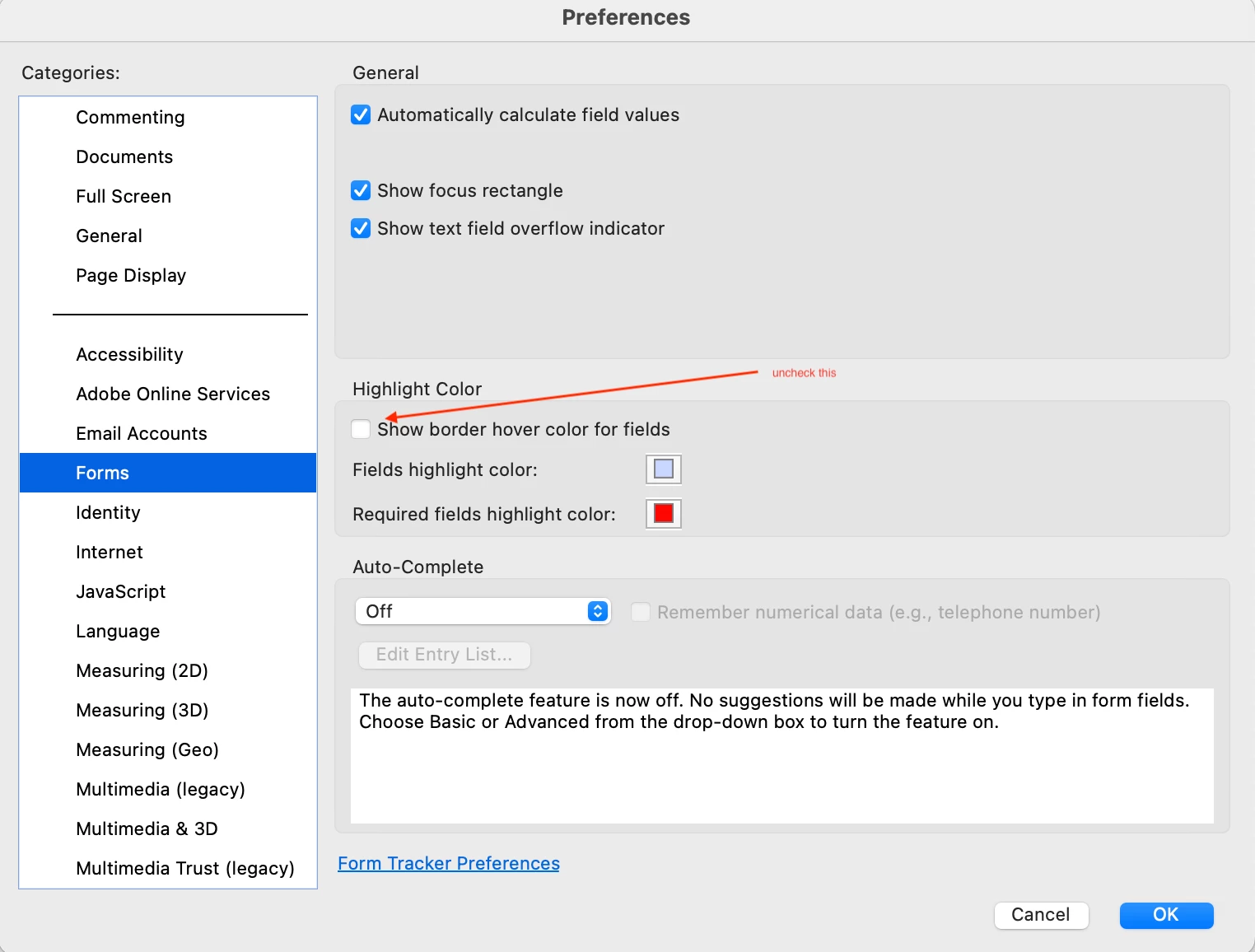Click the OK button

[x=1165, y=915]
